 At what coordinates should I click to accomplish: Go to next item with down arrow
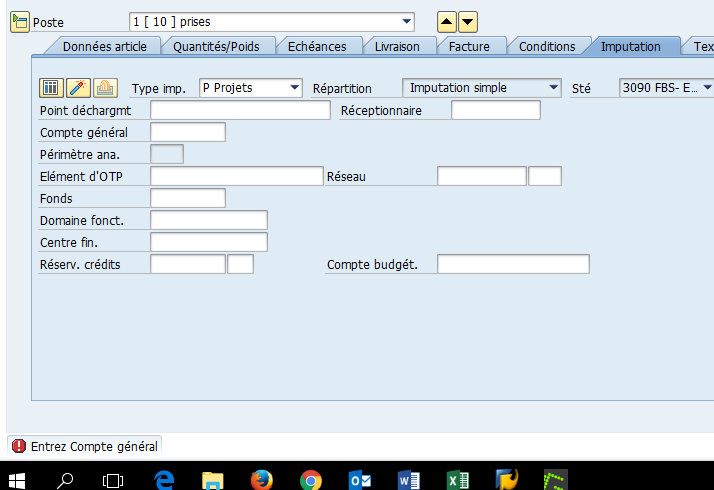coord(468,22)
